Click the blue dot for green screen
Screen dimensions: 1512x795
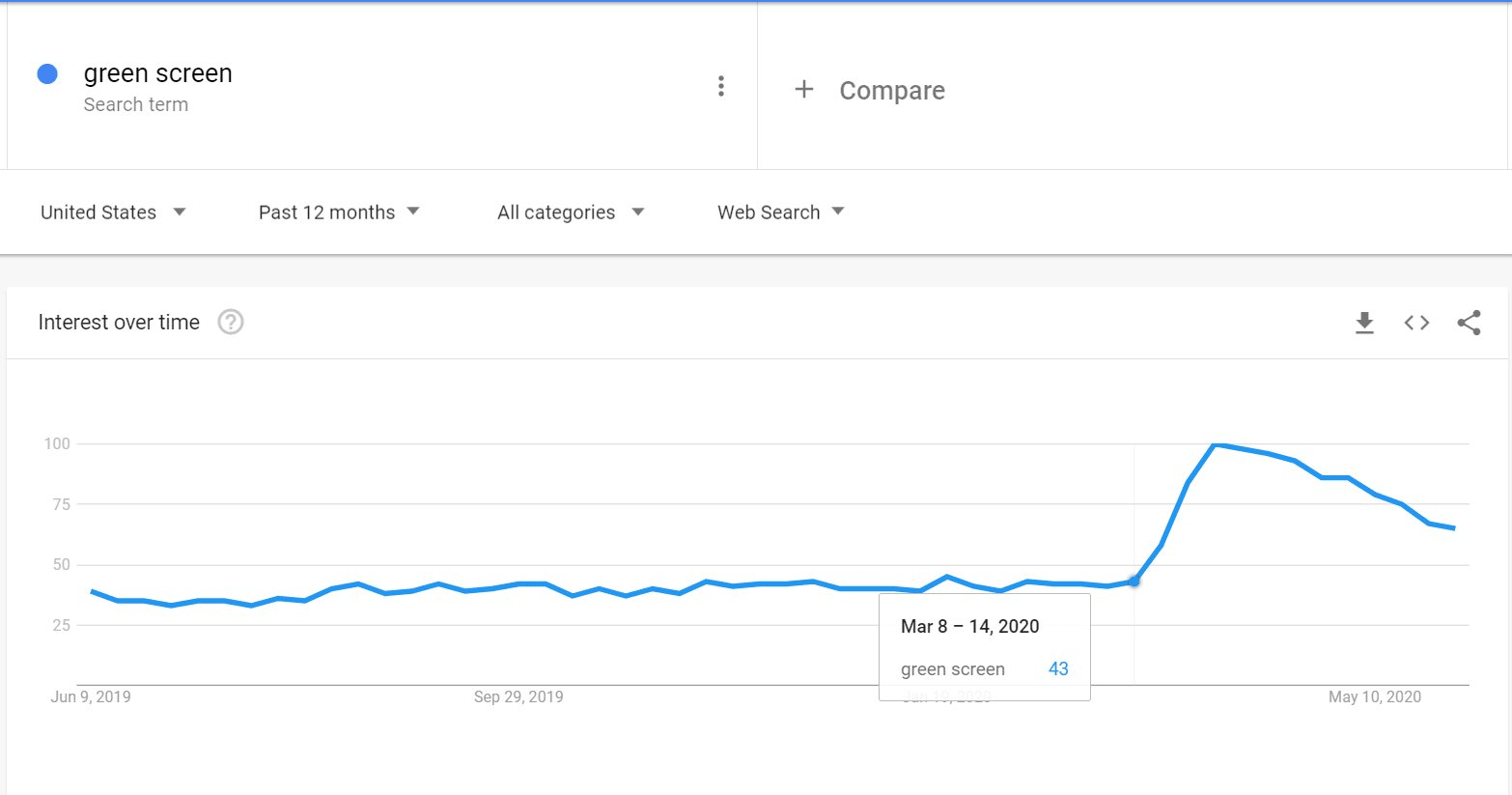pyautogui.click(x=47, y=73)
